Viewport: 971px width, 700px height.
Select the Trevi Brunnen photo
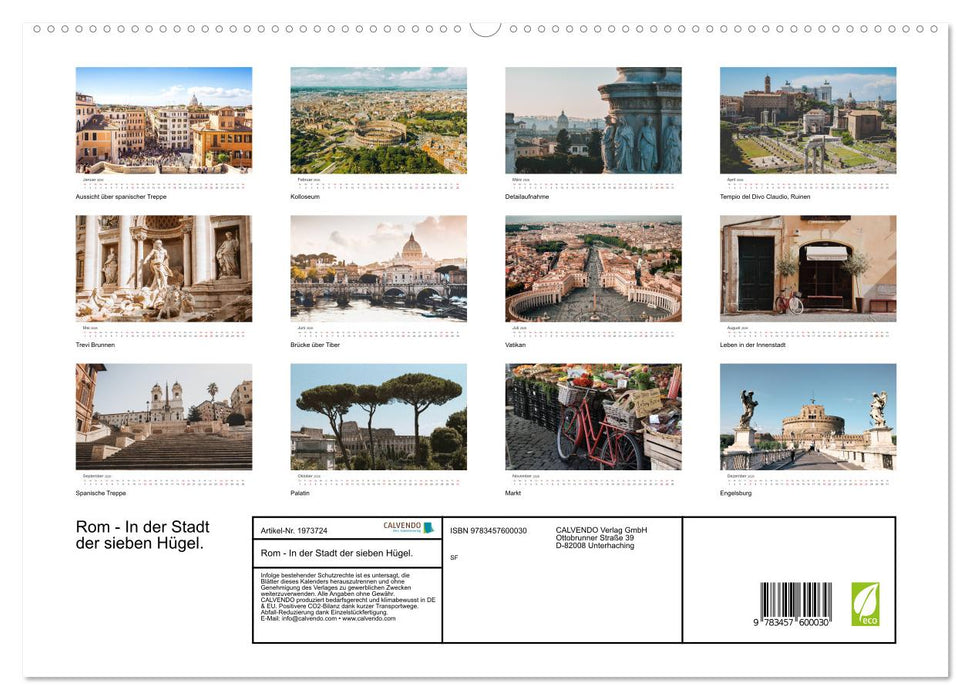coord(164,268)
